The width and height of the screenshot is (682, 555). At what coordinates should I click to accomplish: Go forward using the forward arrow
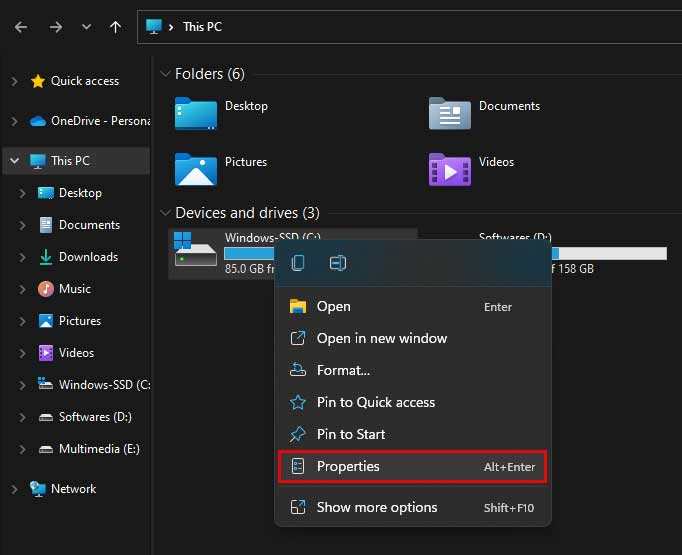(56, 27)
